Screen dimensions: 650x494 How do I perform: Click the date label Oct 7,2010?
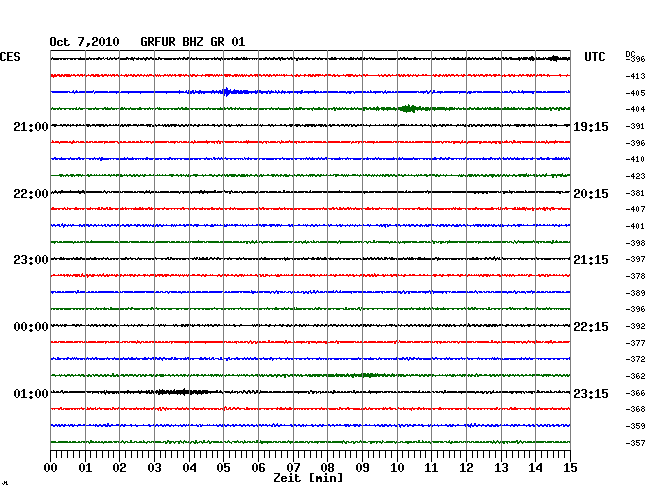coord(84,42)
